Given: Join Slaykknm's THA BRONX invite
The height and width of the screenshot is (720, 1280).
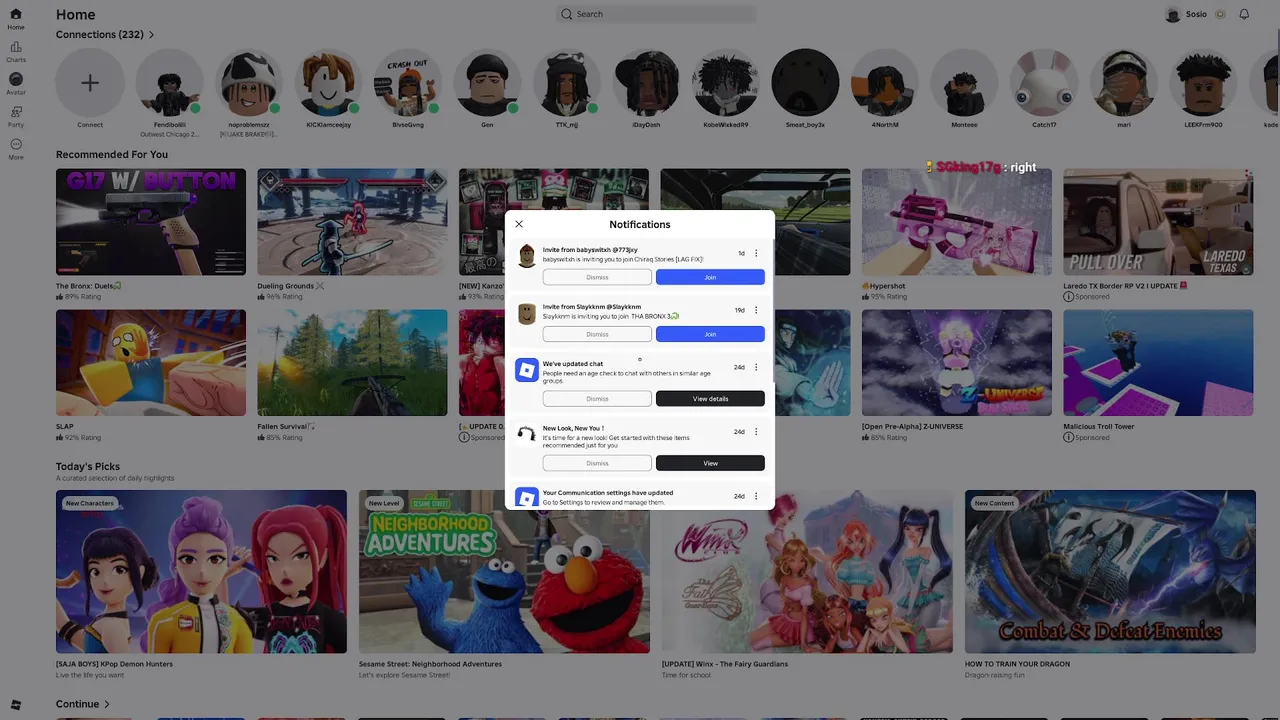Looking at the screenshot, I should [710, 334].
